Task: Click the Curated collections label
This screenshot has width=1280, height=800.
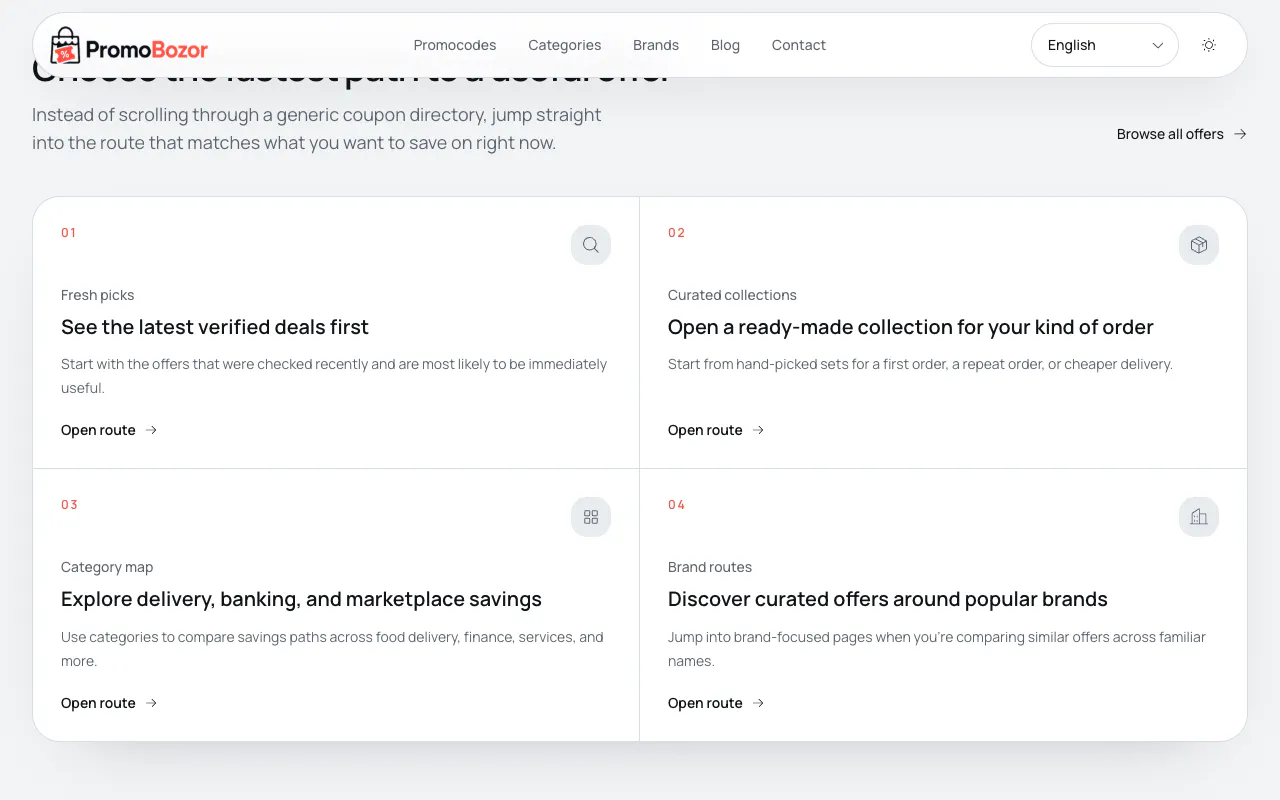Action: coord(732,295)
